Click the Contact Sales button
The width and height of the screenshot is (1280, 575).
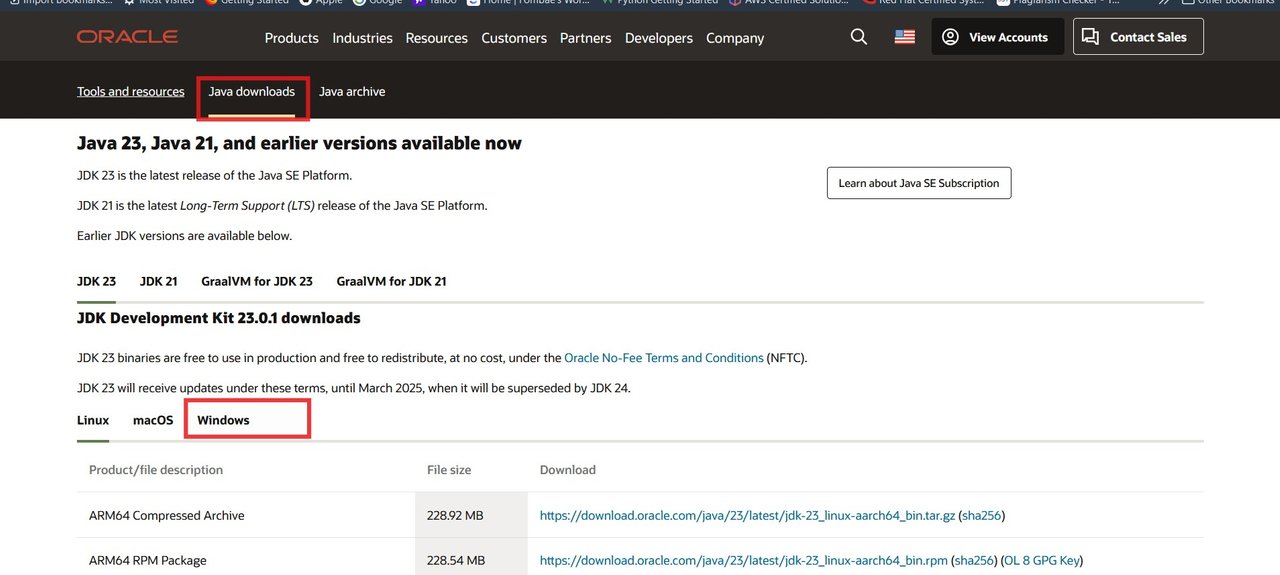[1138, 37]
